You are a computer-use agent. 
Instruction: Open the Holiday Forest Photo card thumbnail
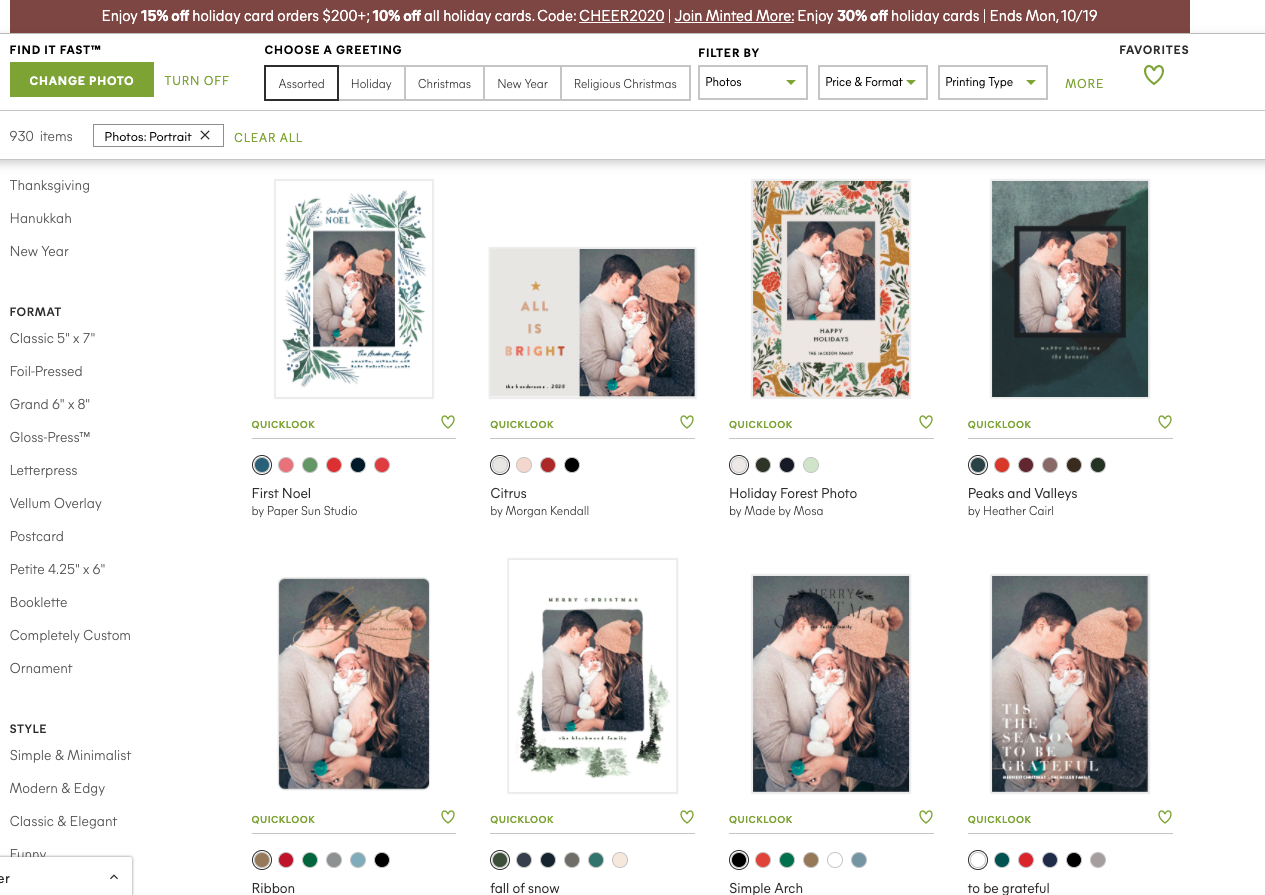pyautogui.click(x=831, y=289)
